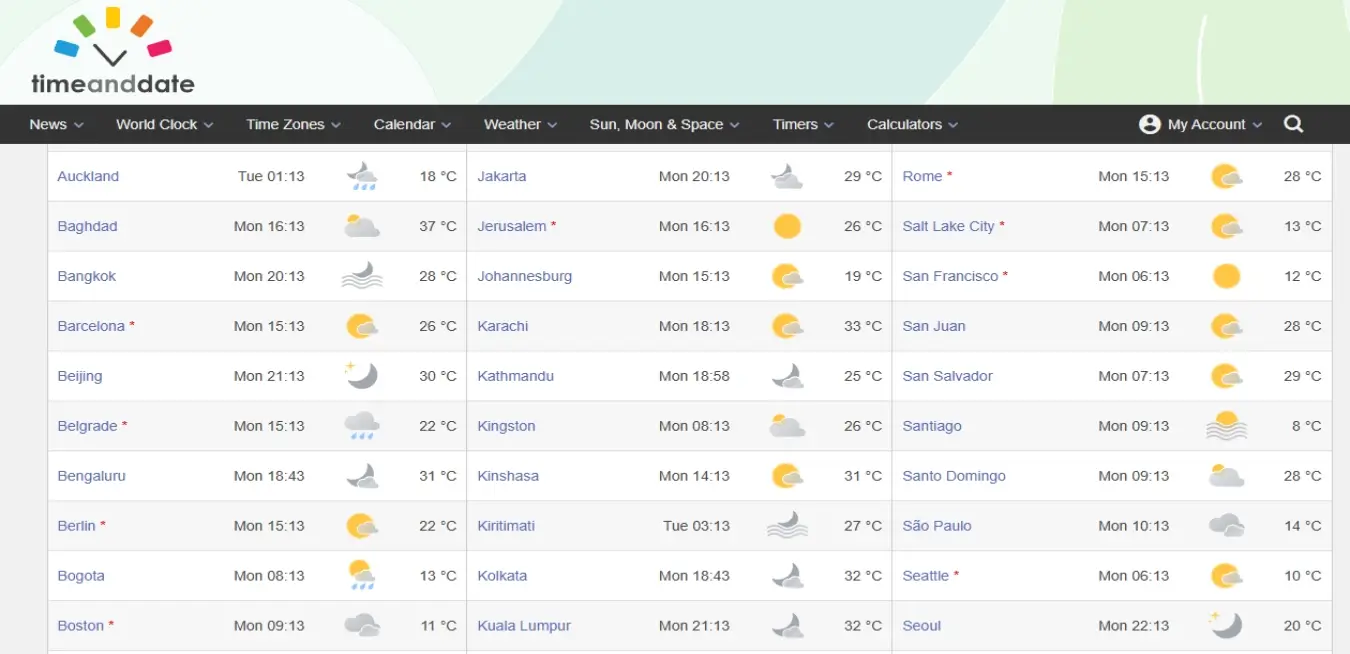1350x654 pixels.
Task: Click Boston's cloudy weather icon
Action: [x=362, y=626]
